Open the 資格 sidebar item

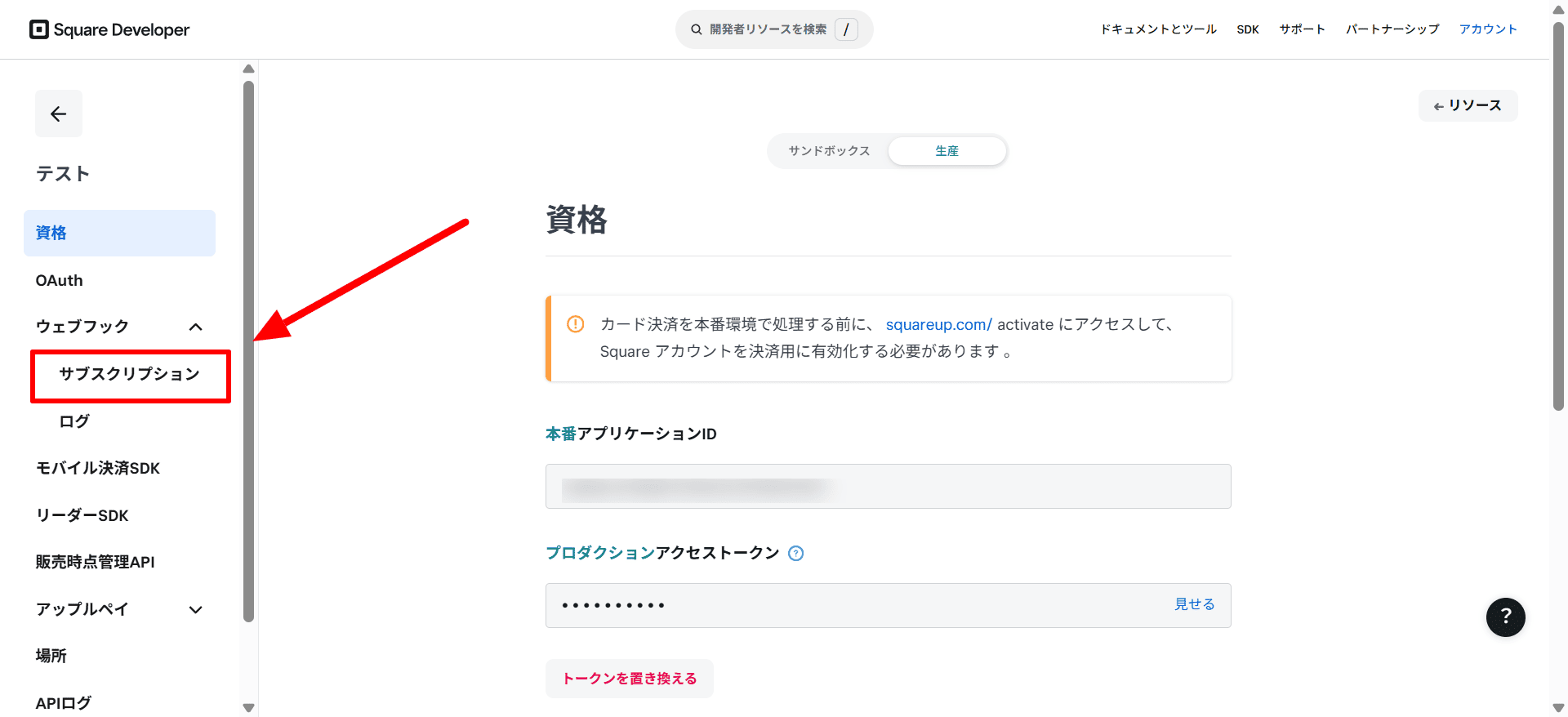pos(119,233)
